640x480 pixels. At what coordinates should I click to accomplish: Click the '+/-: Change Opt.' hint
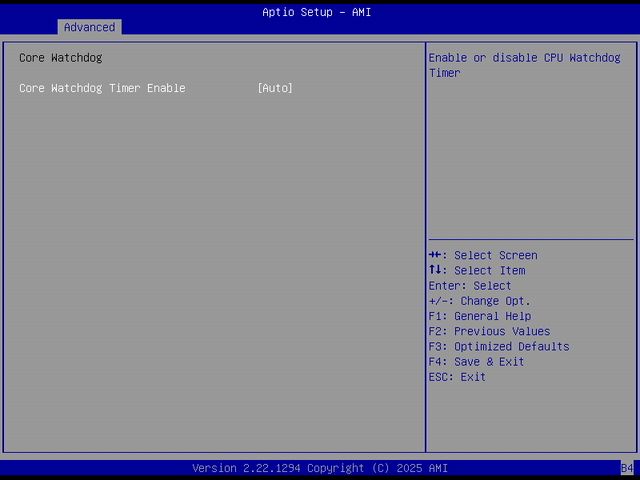pos(480,301)
